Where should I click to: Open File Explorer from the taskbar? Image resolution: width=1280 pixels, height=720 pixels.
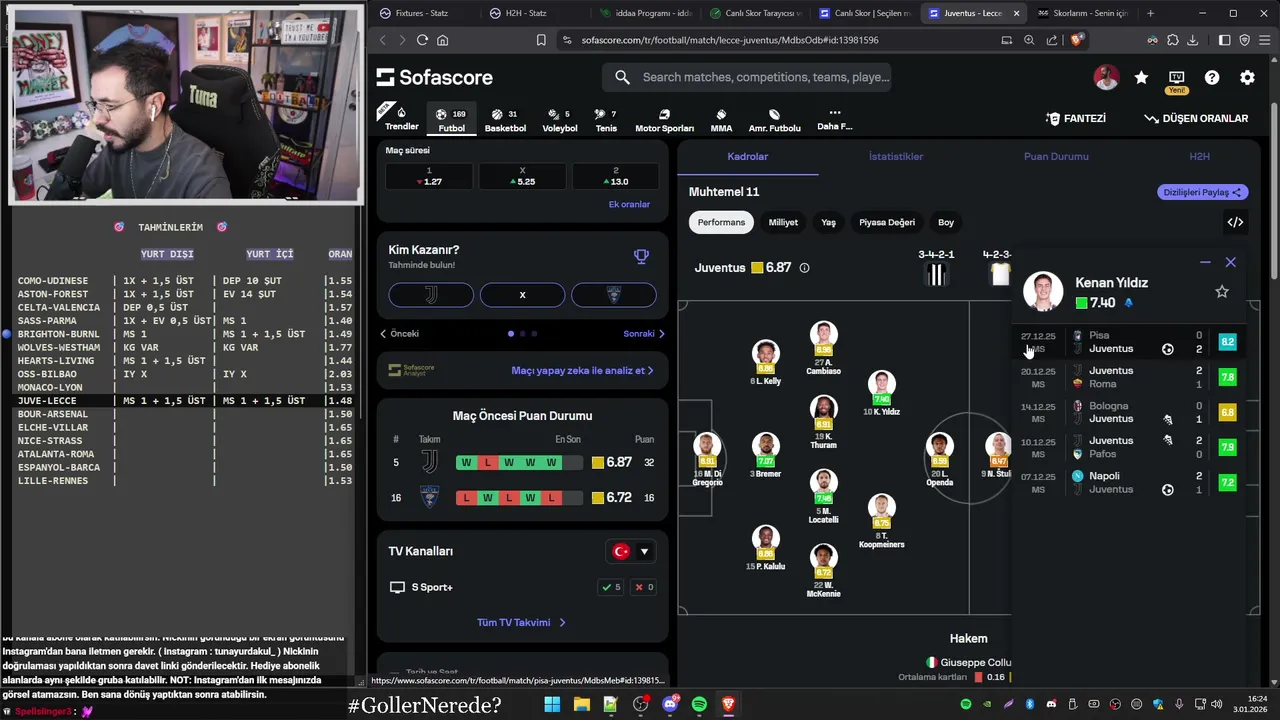(581, 705)
